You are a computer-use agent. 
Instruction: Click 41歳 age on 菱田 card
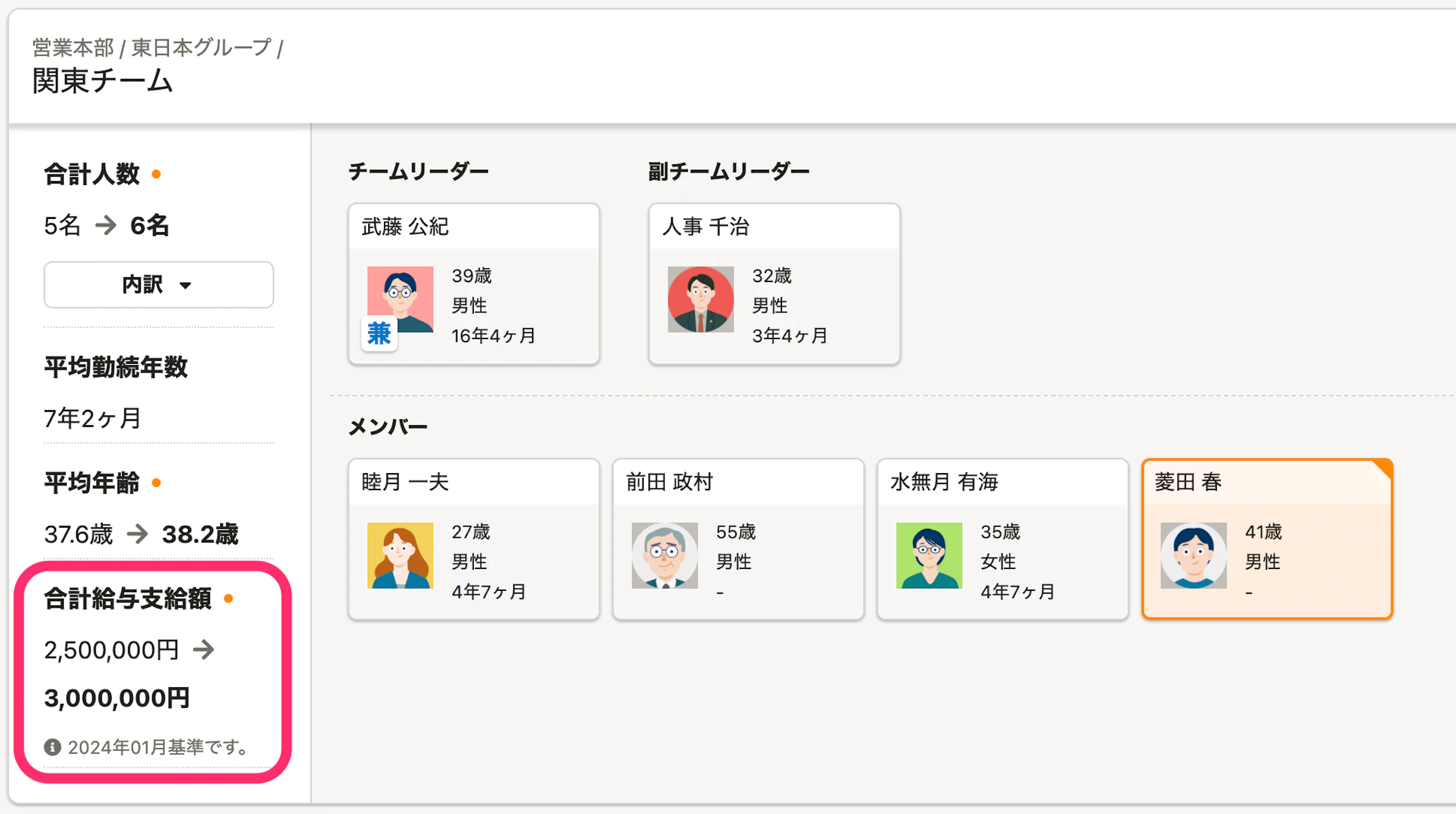[1264, 532]
